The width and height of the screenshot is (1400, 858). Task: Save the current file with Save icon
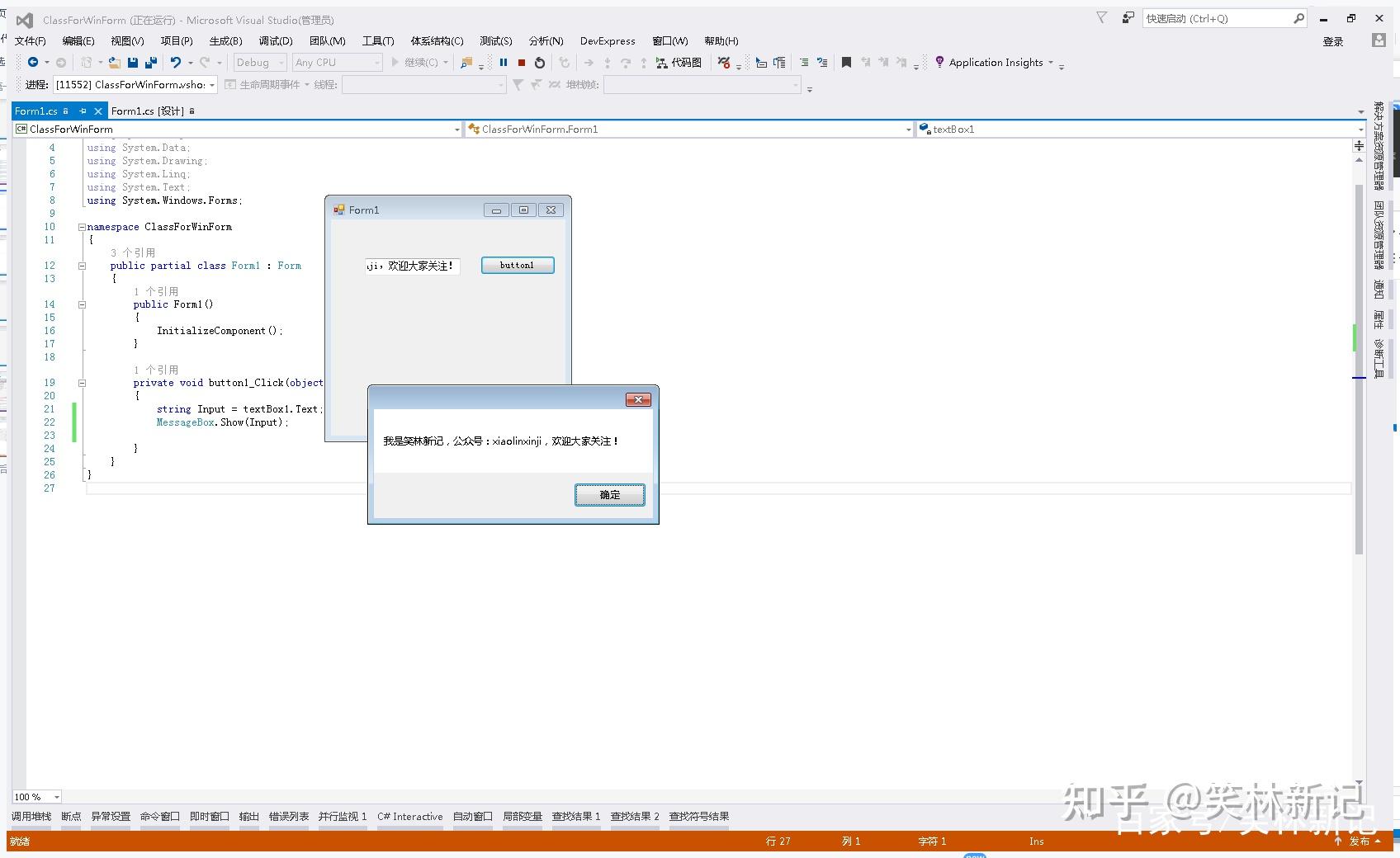[133, 63]
